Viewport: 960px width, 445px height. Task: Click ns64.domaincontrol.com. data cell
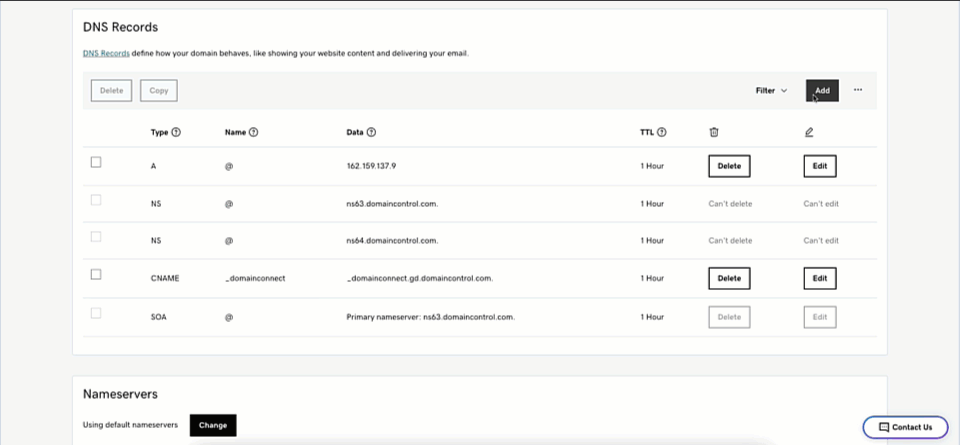392,241
